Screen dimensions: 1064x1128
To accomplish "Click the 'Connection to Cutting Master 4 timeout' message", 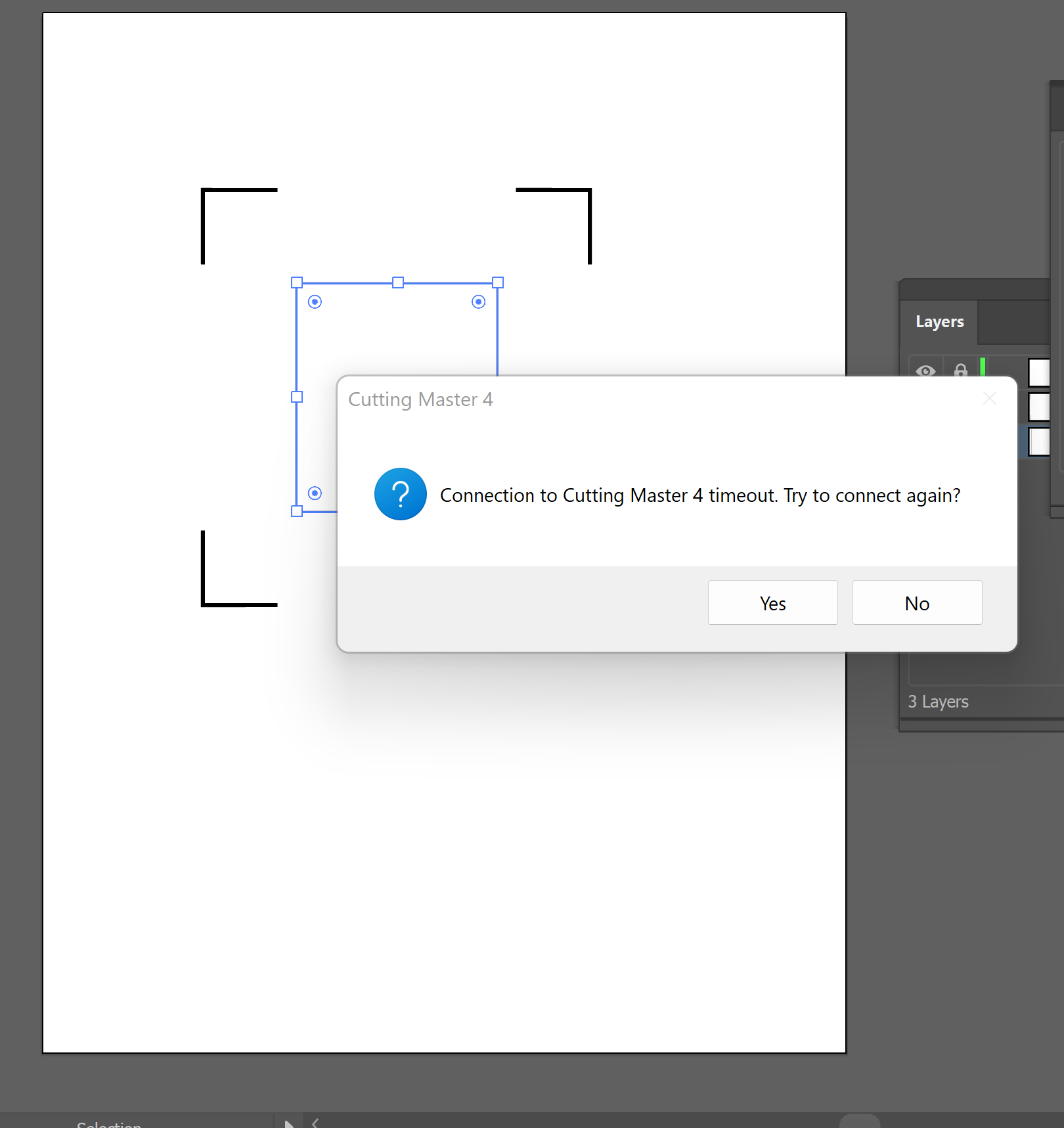I will coord(700,495).
